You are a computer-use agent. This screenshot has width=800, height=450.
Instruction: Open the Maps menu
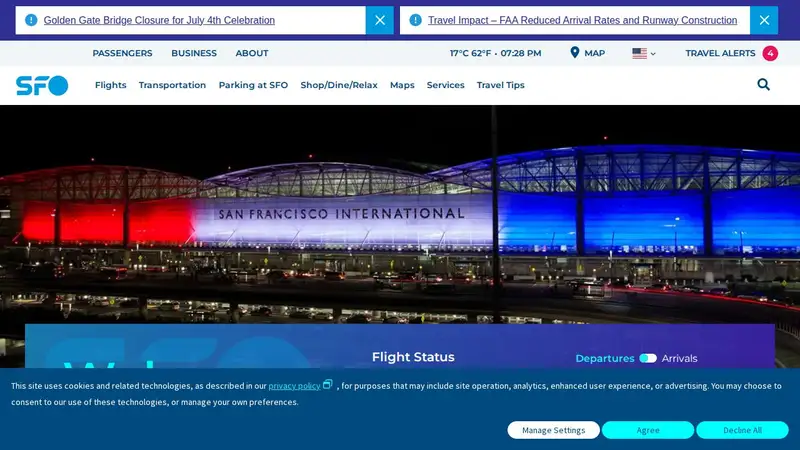(x=402, y=85)
